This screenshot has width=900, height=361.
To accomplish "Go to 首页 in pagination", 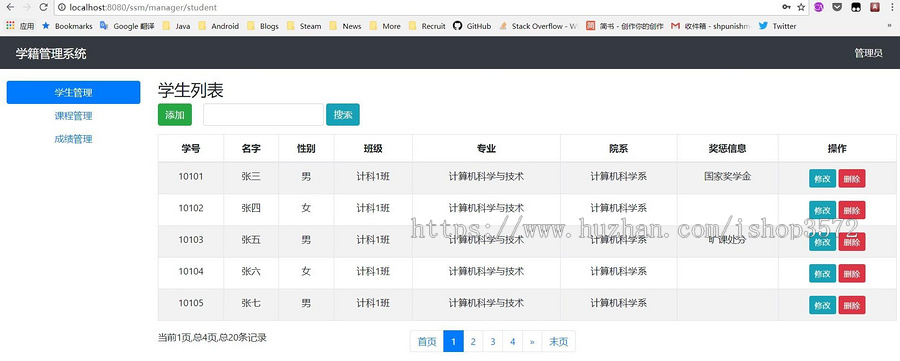I will coord(427,341).
